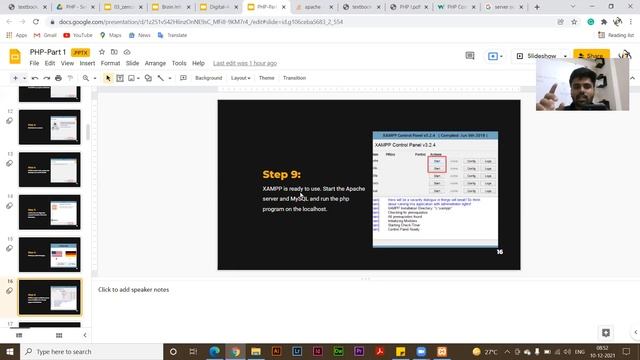The width and height of the screenshot is (640, 360).
Task: Open the Edit menu
Action: click(x=50, y=63)
